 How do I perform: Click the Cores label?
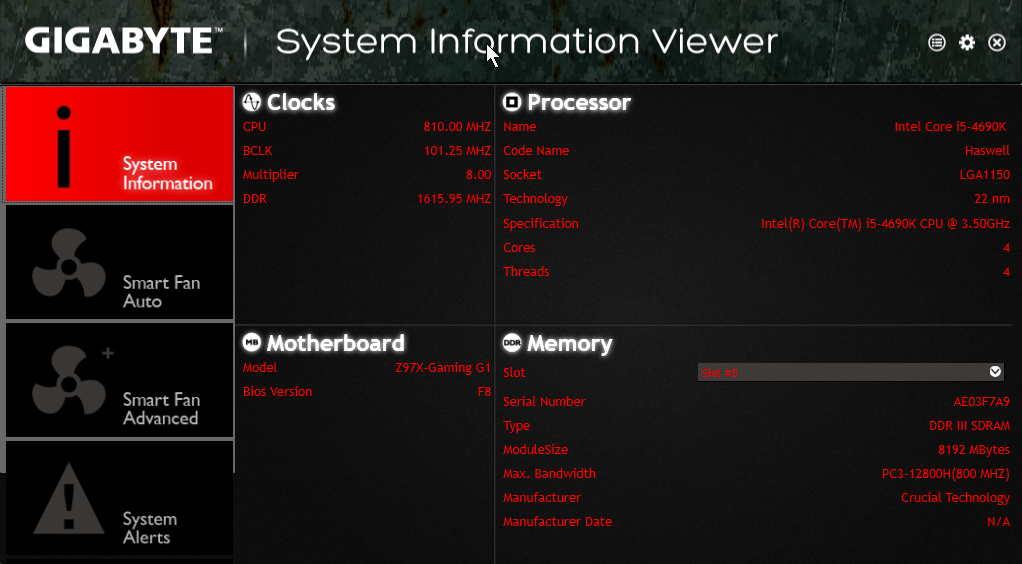click(x=519, y=248)
